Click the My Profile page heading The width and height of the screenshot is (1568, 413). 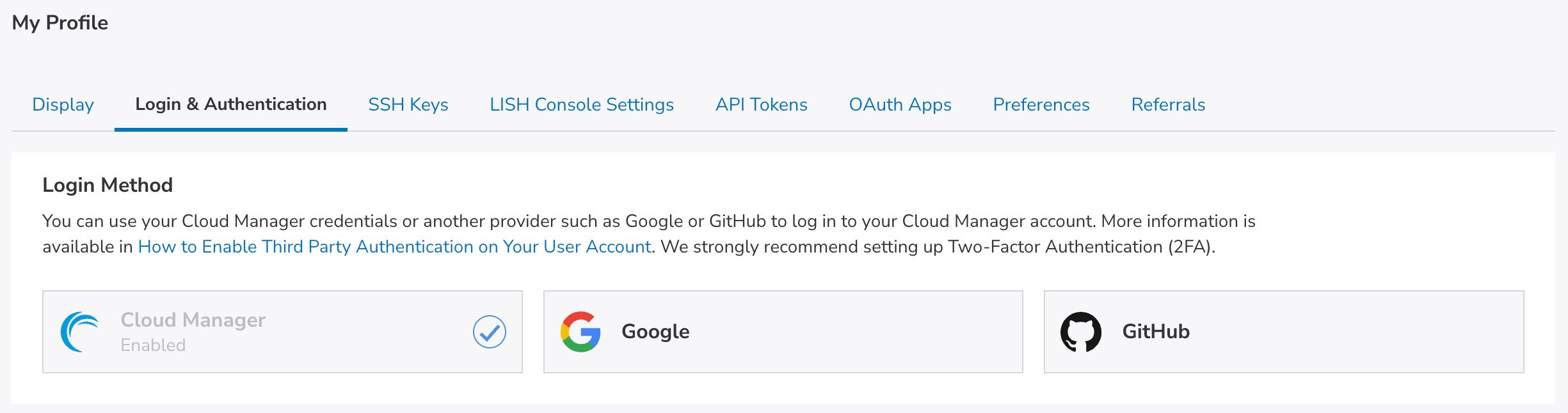point(60,23)
